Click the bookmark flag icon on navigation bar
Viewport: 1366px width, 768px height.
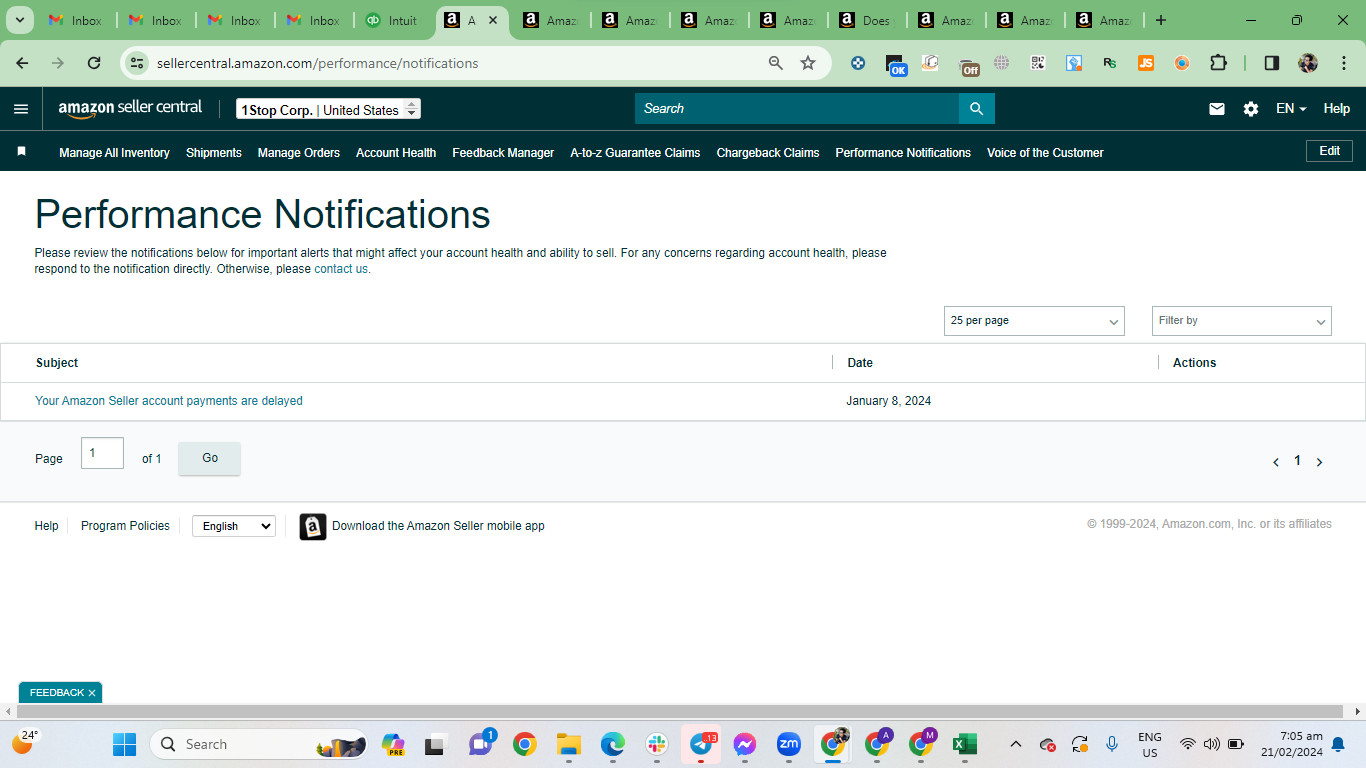(x=21, y=152)
